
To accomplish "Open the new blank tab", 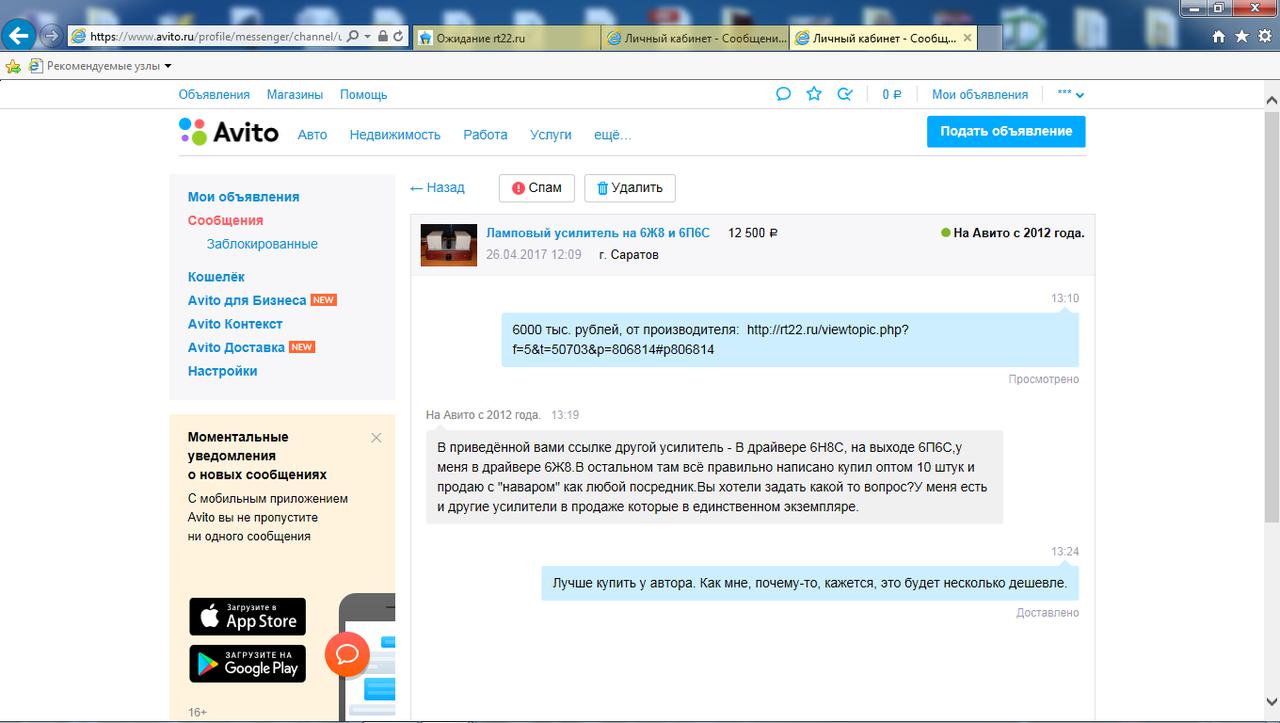I will coord(989,38).
